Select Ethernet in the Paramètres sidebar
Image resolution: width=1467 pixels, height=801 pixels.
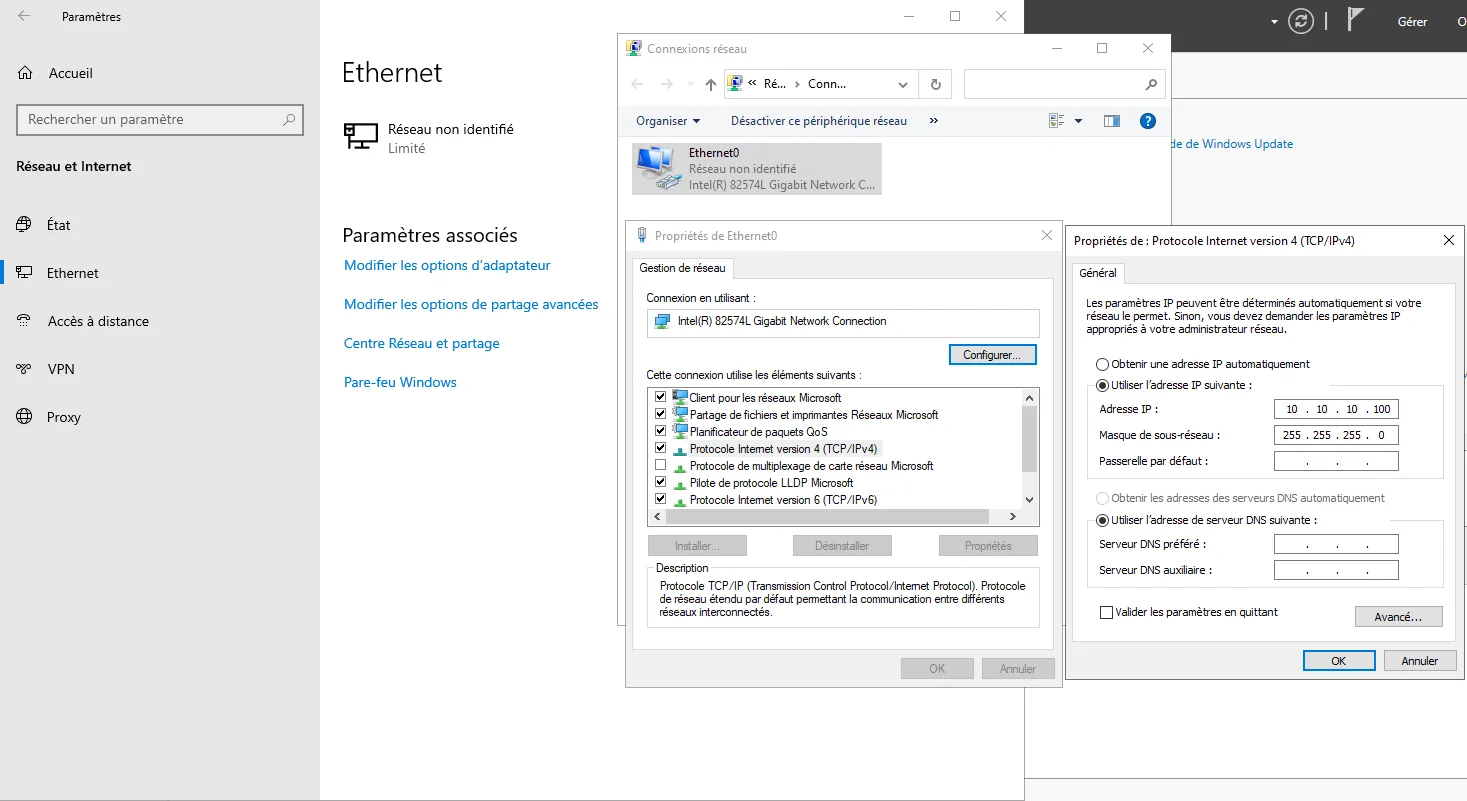(72, 273)
